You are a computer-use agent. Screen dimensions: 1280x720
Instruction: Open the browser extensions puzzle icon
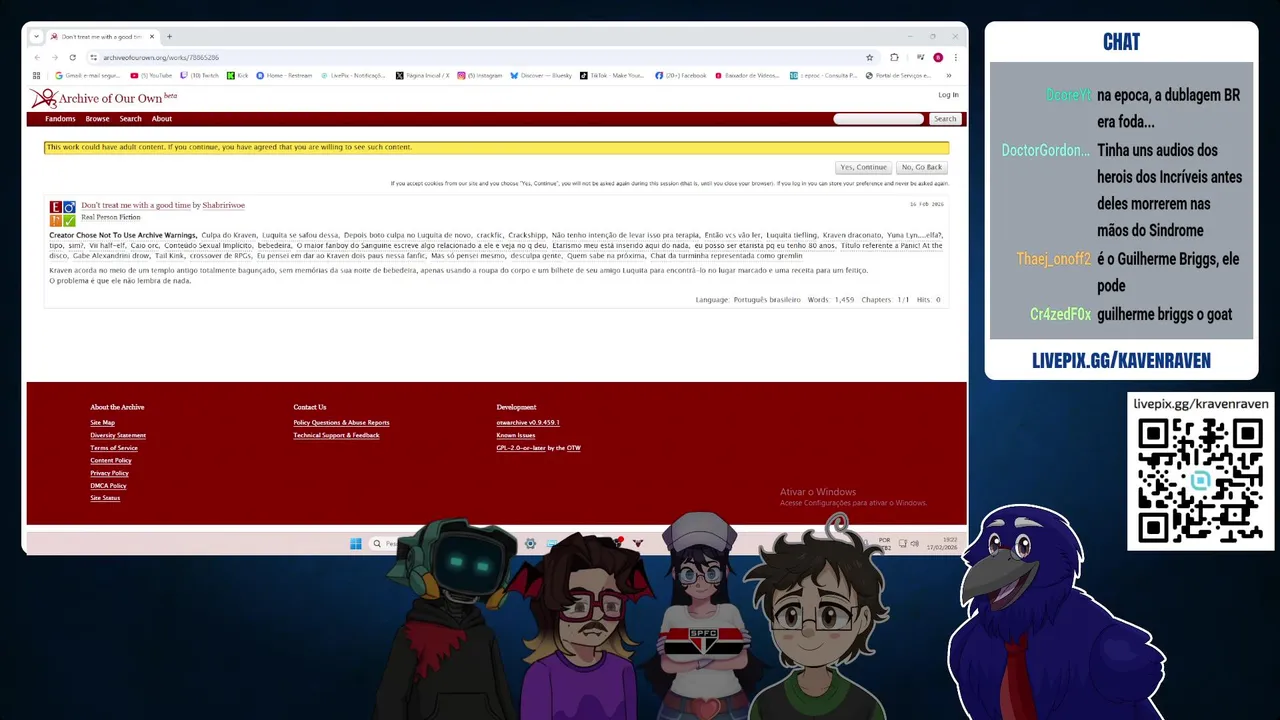pos(894,57)
